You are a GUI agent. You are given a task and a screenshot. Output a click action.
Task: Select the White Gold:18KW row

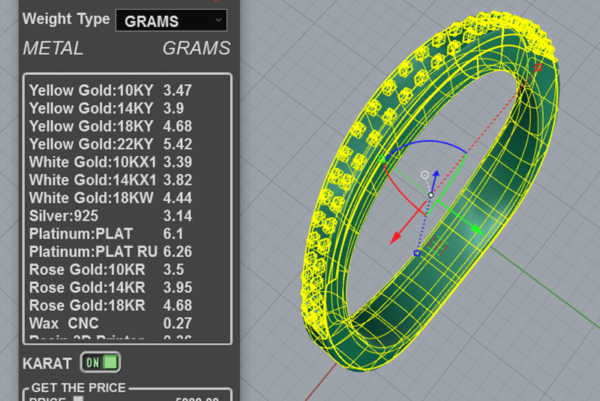pyautogui.click(x=127, y=198)
